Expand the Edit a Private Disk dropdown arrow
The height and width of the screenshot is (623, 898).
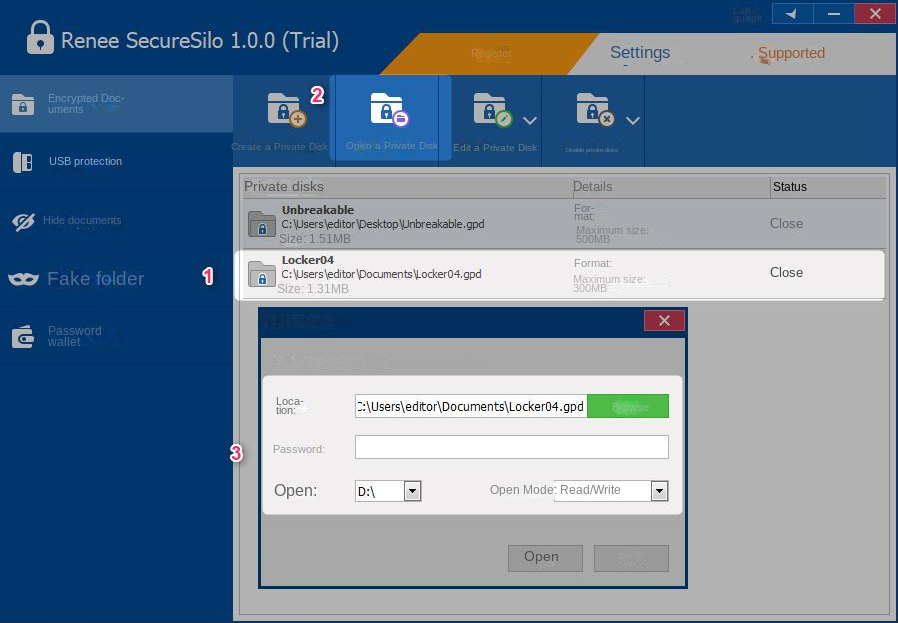coord(530,121)
